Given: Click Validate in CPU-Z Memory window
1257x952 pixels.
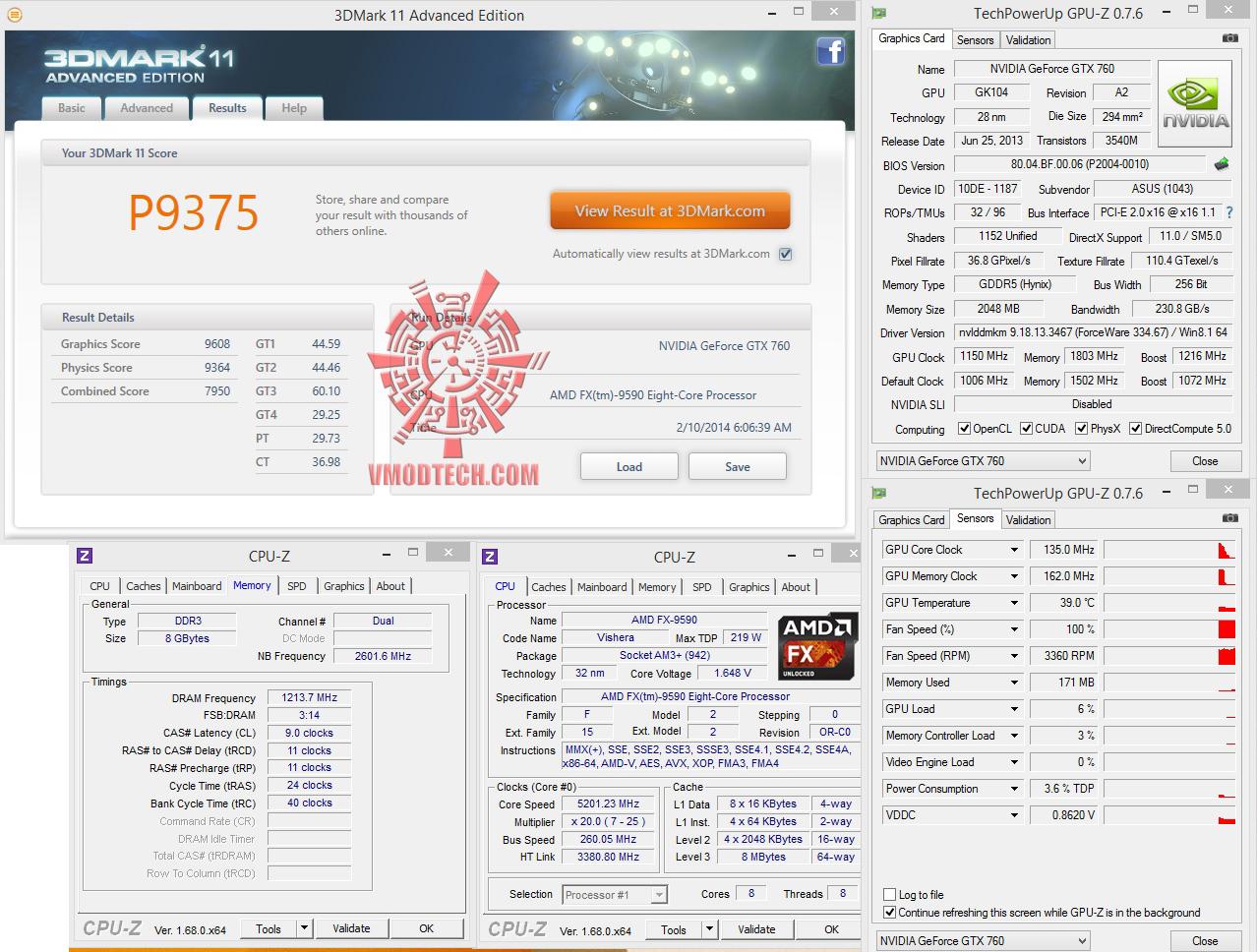Looking at the screenshot, I should tap(351, 928).
